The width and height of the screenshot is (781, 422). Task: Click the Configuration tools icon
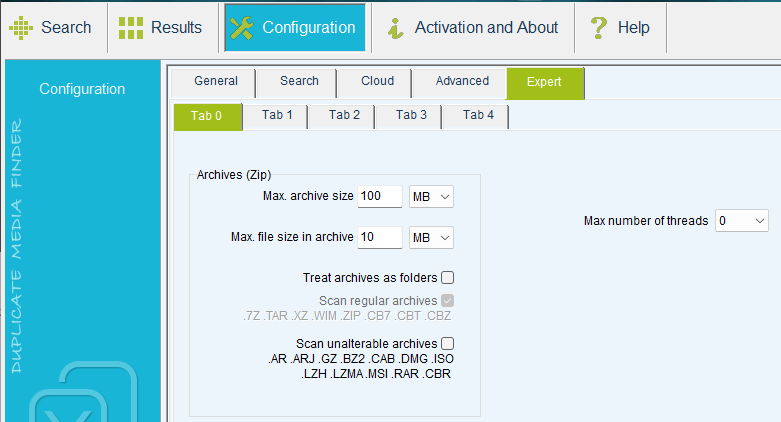(x=242, y=27)
